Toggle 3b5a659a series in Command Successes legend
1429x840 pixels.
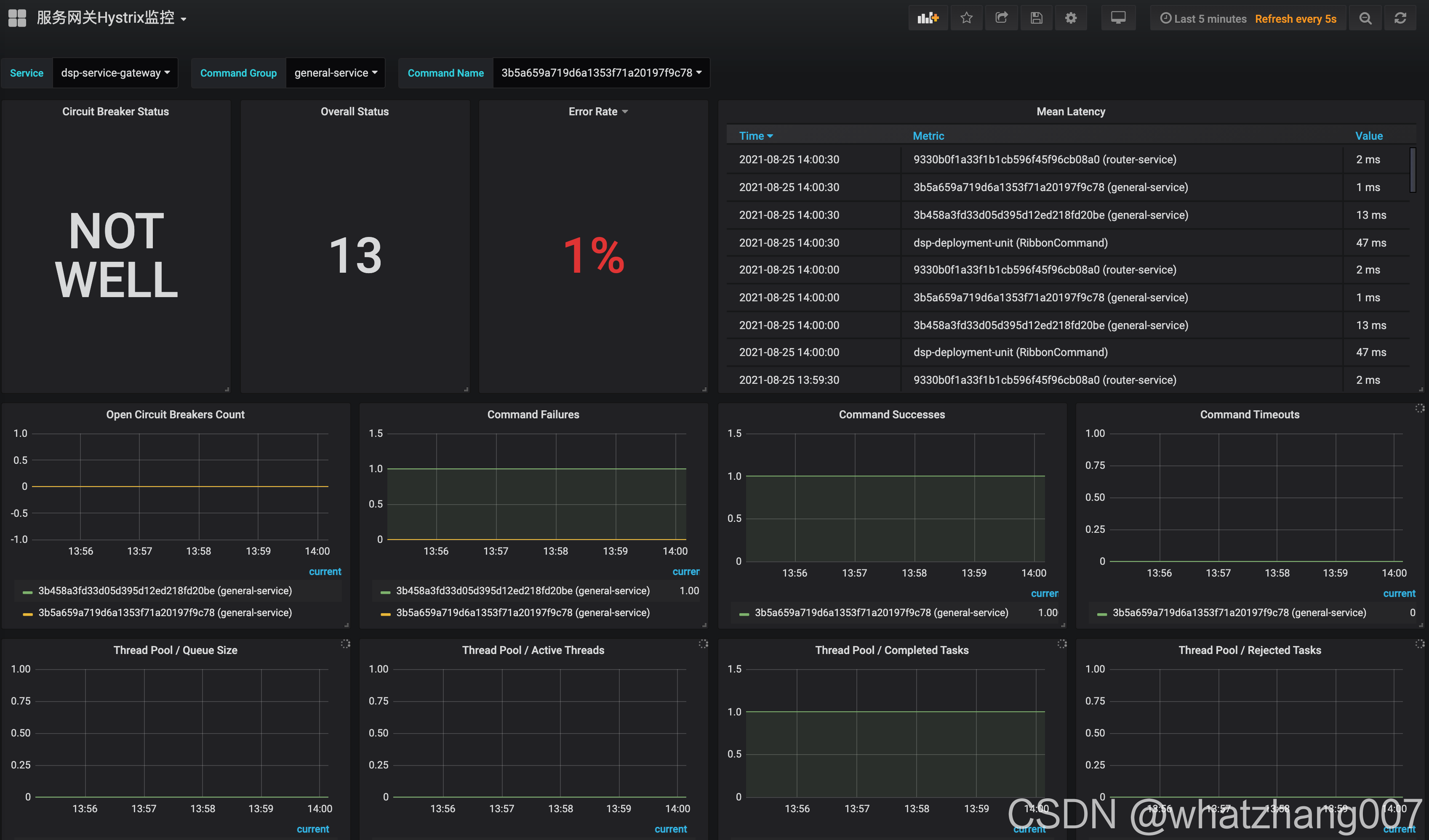pyautogui.click(x=881, y=613)
